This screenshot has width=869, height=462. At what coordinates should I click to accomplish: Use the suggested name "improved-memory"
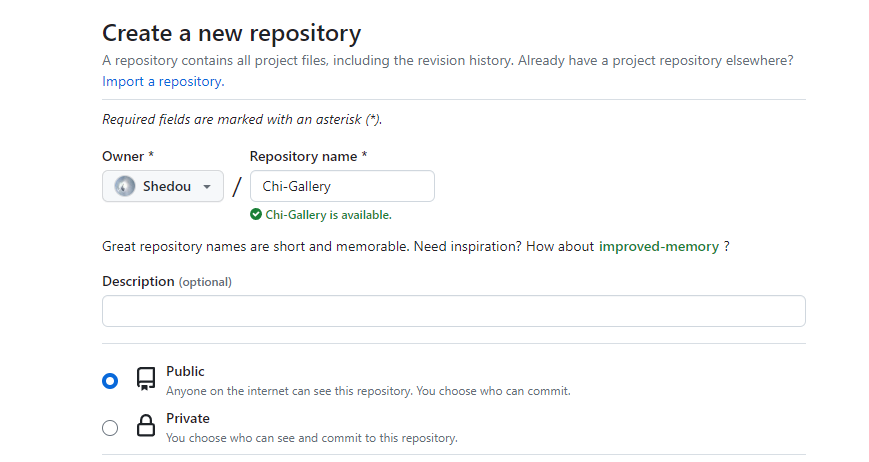click(658, 246)
